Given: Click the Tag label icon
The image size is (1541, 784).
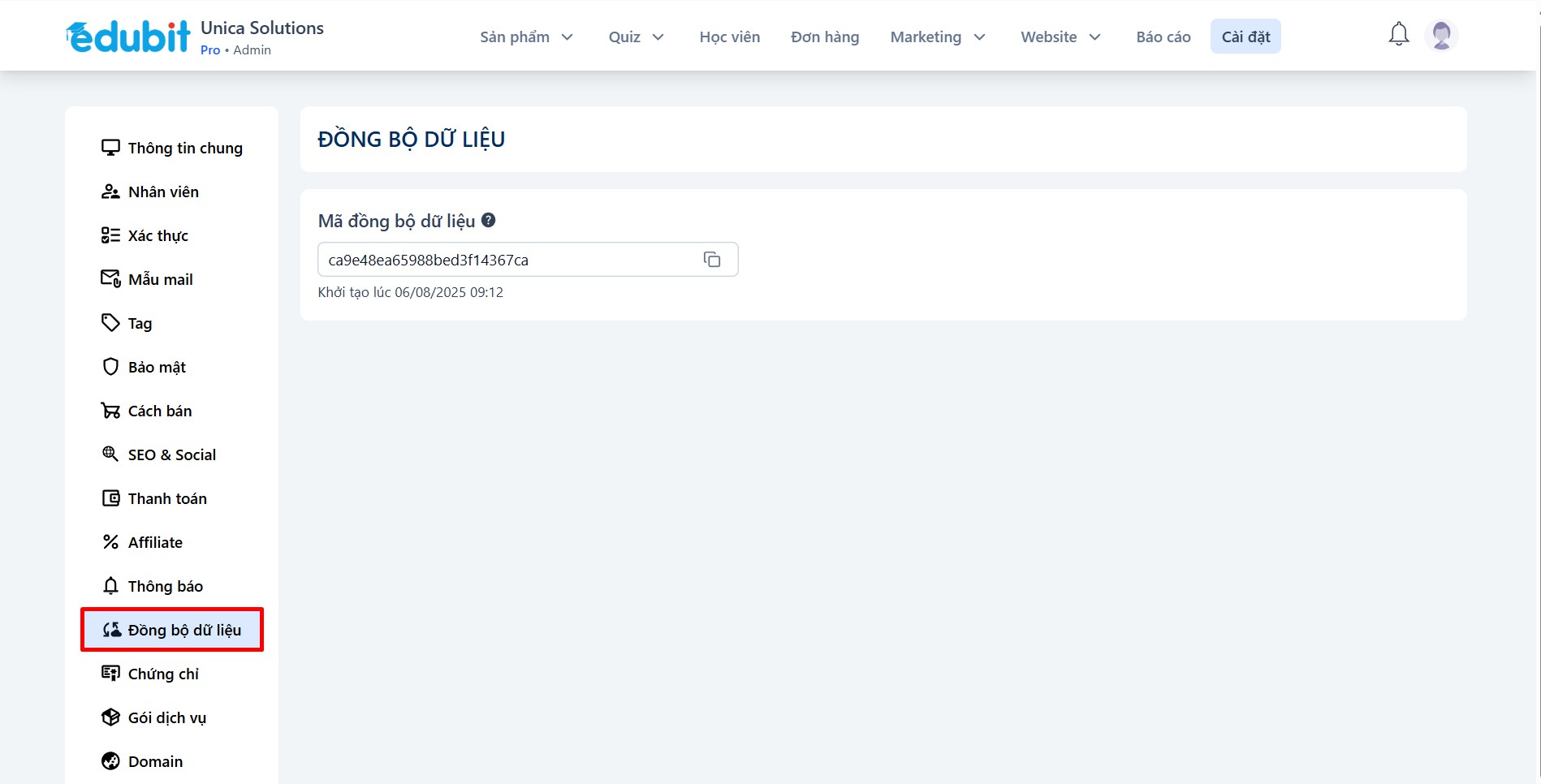Looking at the screenshot, I should click(110, 323).
